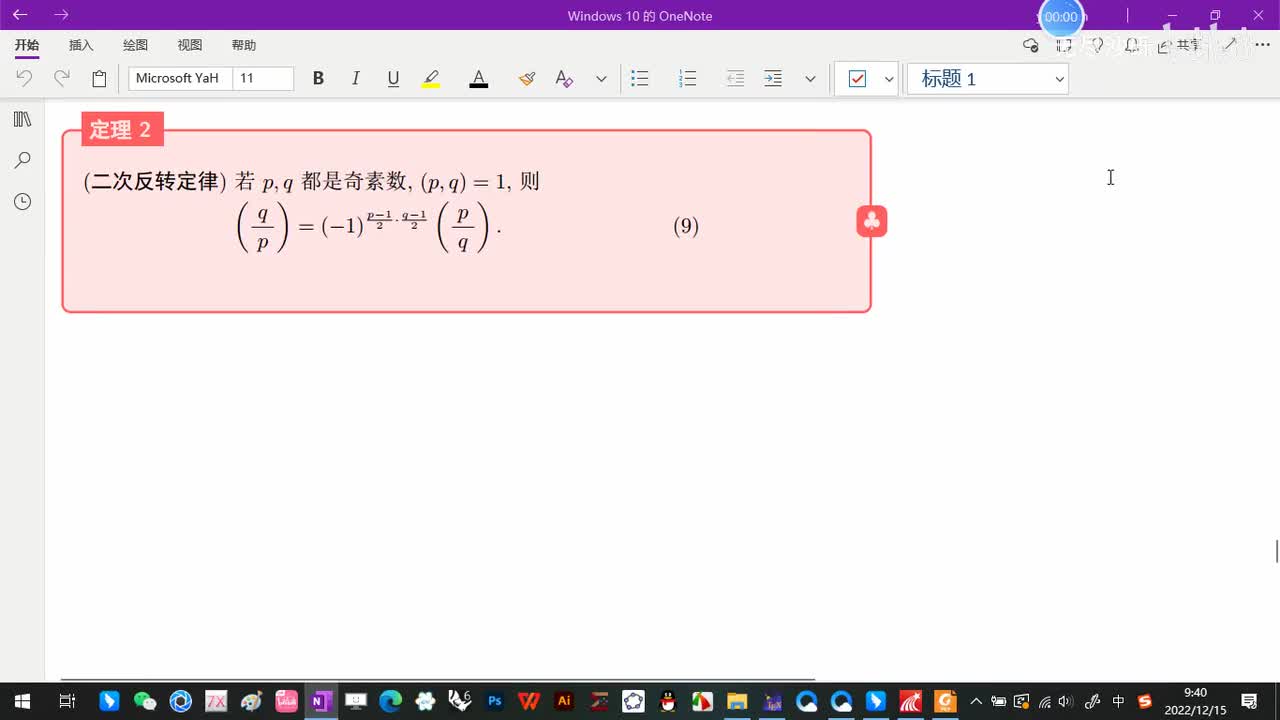Open Microsoft Edge from taskbar

coord(390,701)
